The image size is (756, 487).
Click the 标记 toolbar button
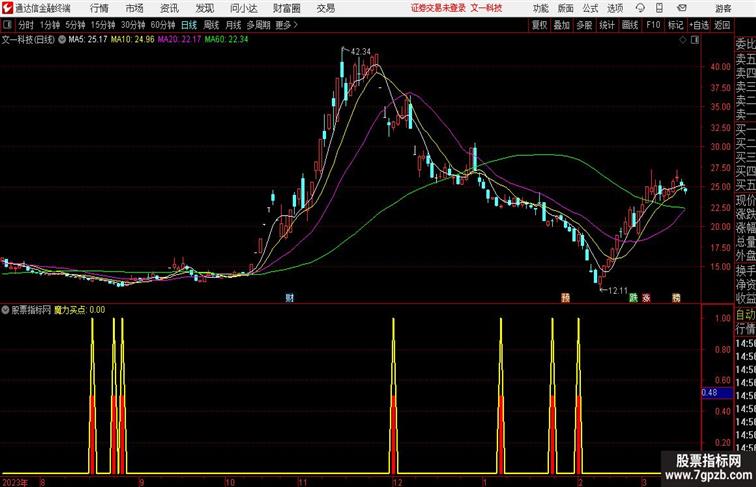pos(675,25)
